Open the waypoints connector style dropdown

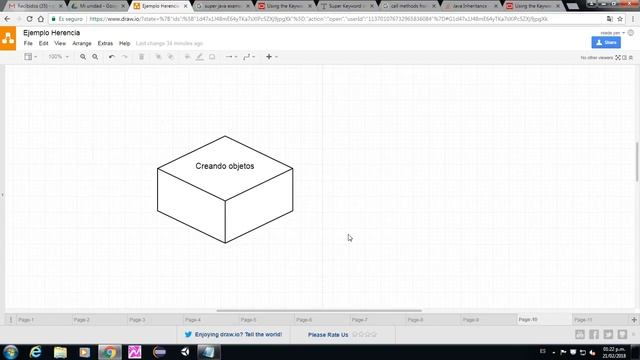point(249,57)
